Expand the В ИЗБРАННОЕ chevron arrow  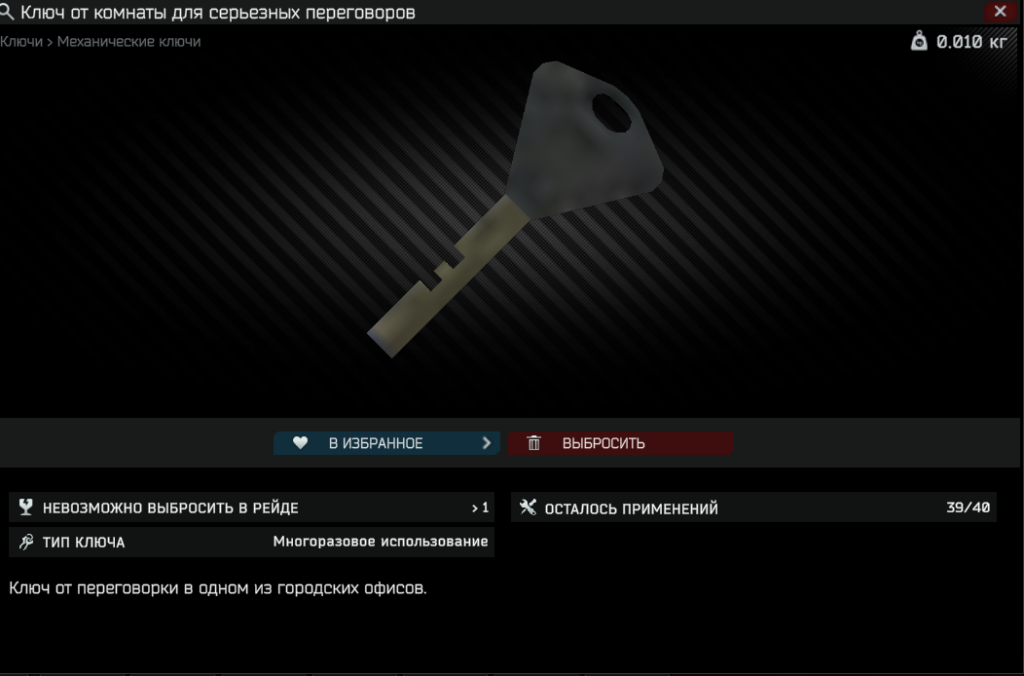click(x=487, y=443)
